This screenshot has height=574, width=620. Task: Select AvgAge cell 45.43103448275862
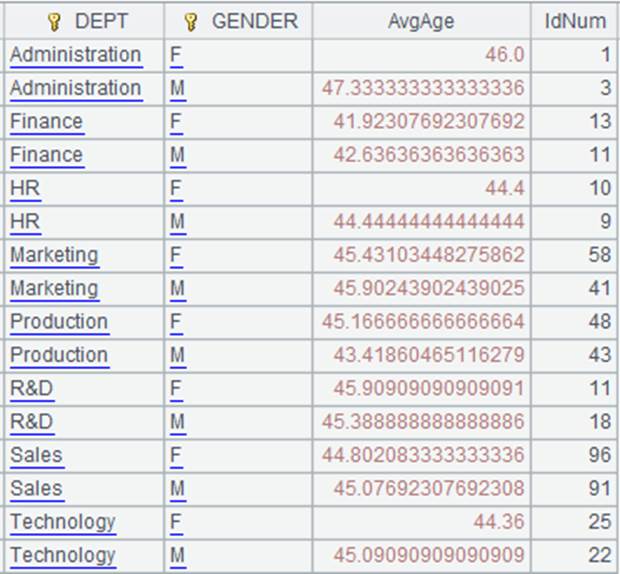tap(421, 255)
